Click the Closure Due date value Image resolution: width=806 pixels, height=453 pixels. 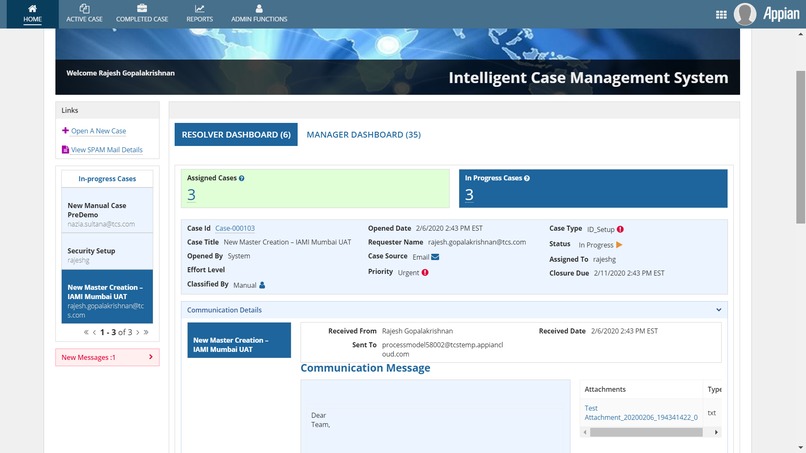[629, 274]
